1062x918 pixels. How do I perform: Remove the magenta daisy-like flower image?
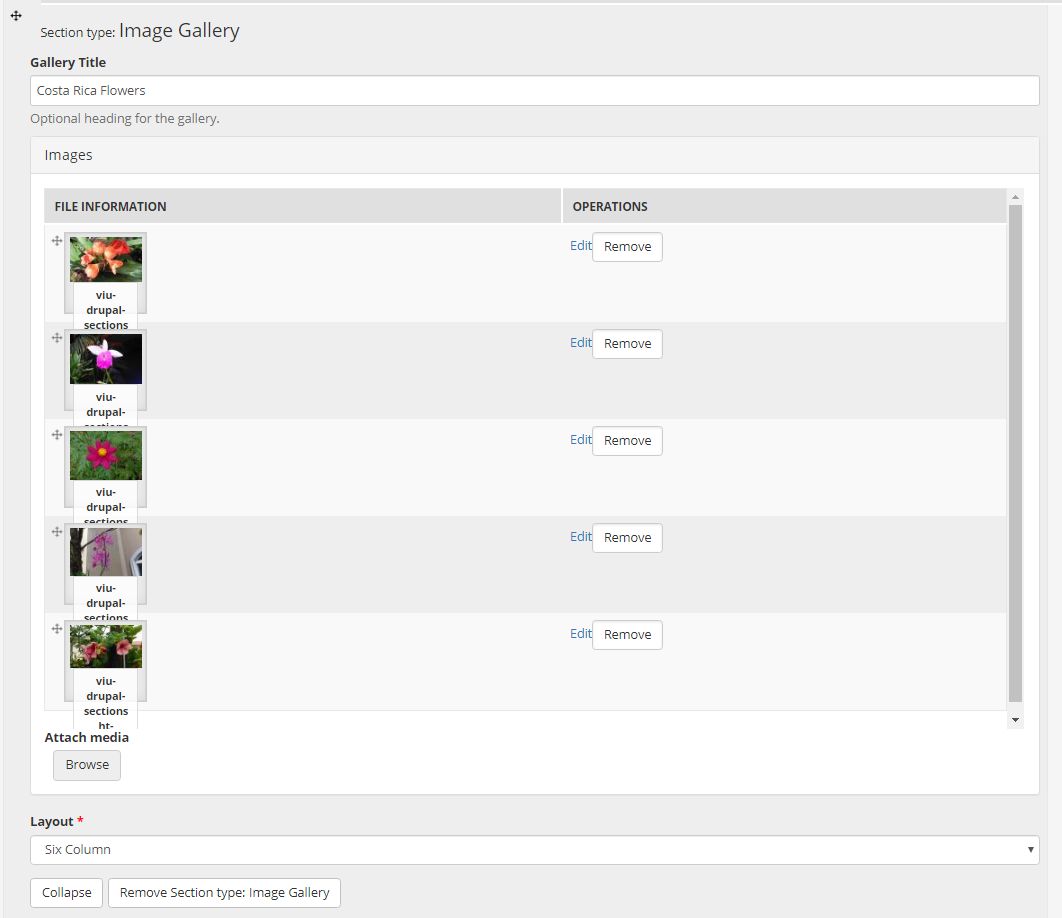coord(627,440)
